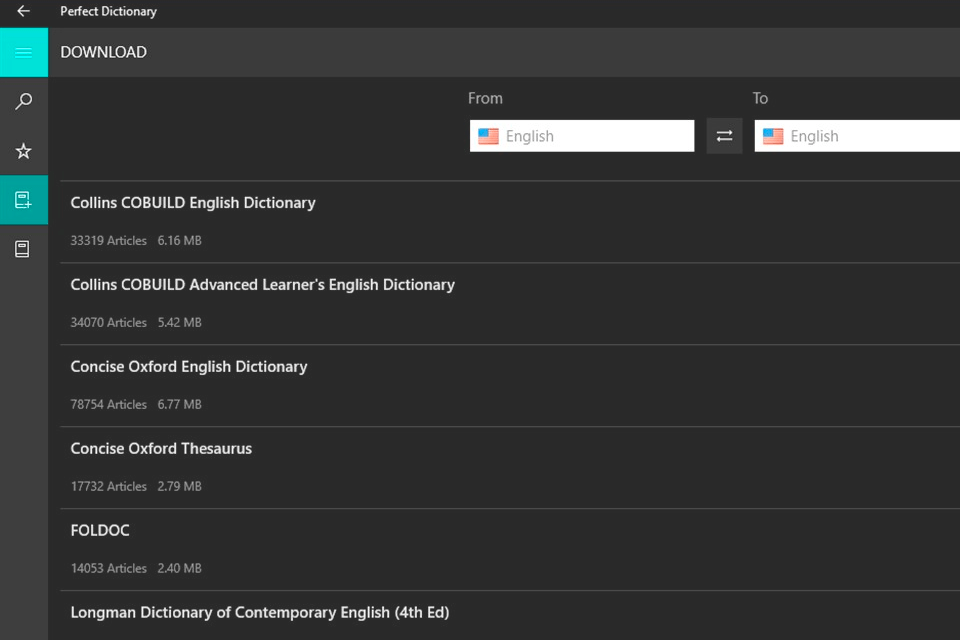Click the 2.79 MB size label
The width and height of the screenshot is (960, 640).
click(179, 487)
